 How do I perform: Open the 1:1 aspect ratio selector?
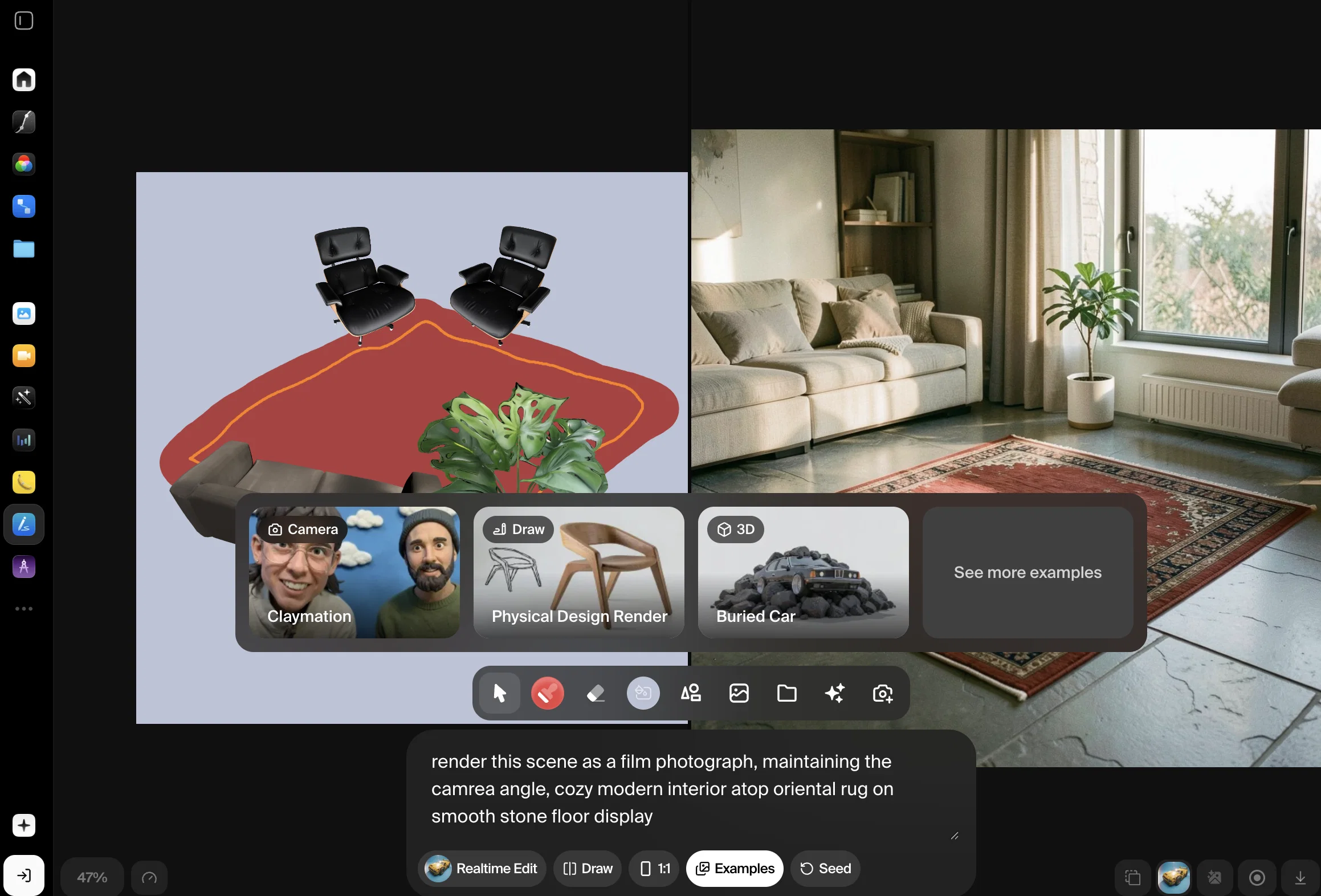click(654, 869)
